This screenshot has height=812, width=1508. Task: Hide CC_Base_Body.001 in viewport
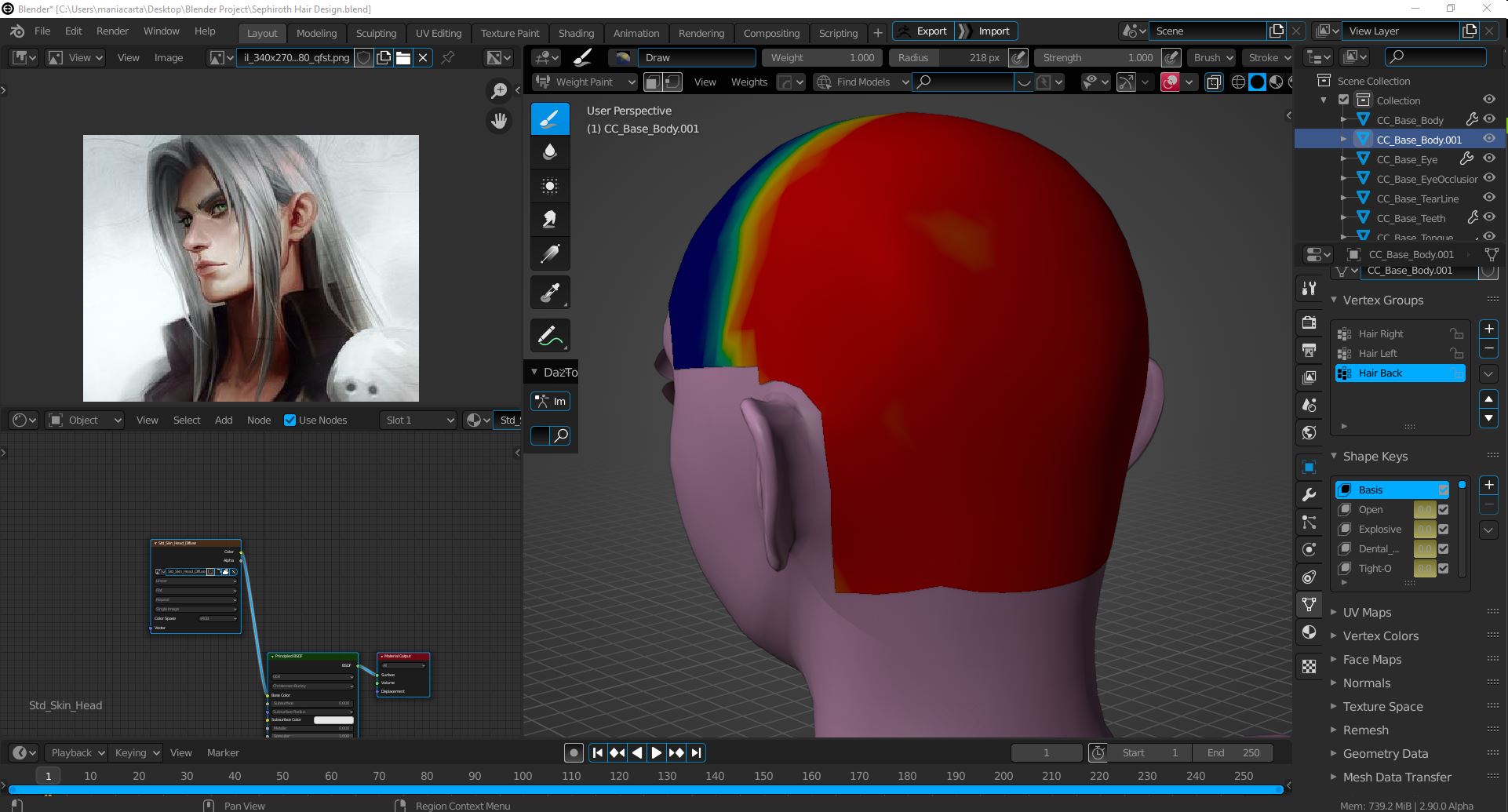tap(1489, 139)
